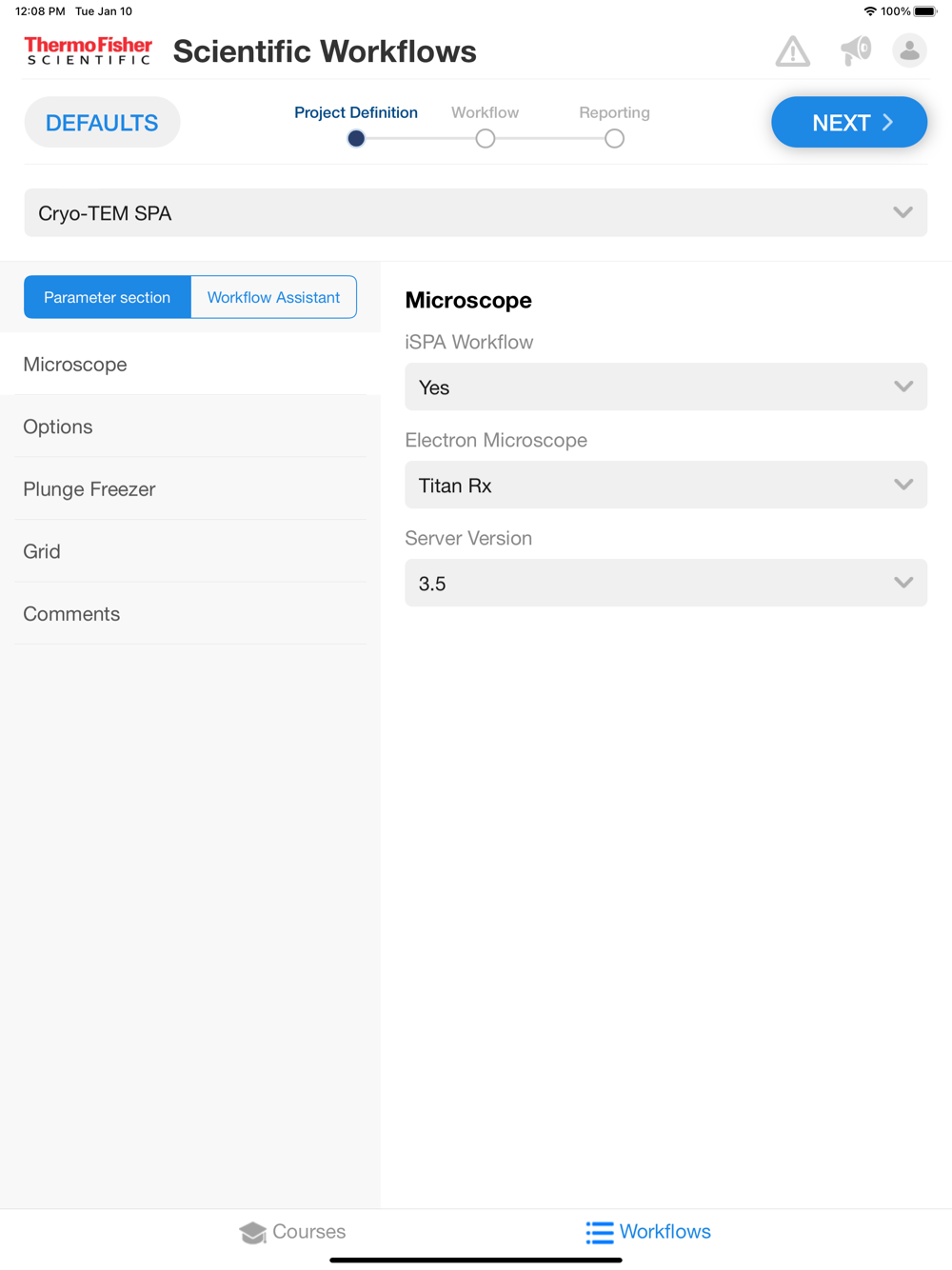Click the Project Definition step label
952x1270 pixels.
[x=356, y=112]
